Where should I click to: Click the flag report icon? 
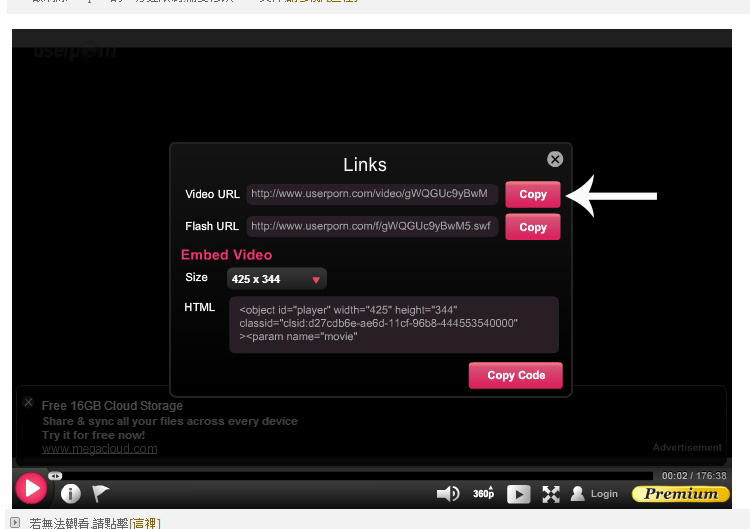tap(101, 493)
